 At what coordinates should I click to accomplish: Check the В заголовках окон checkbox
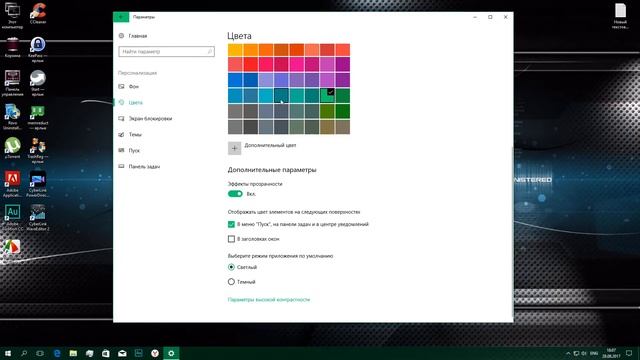pyautogui.click(x=231, y=239)
